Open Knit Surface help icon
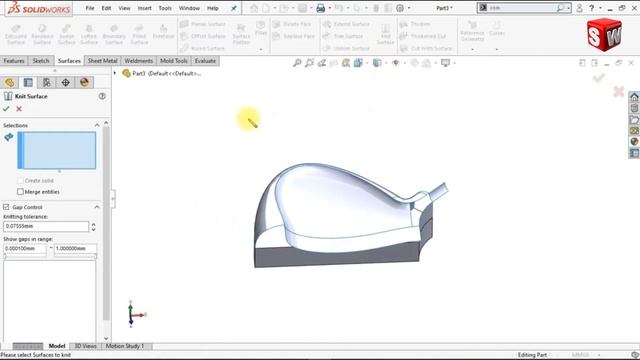Image resolution: width=640 pixels, height=360 pixels. click(x=102, y=96)
